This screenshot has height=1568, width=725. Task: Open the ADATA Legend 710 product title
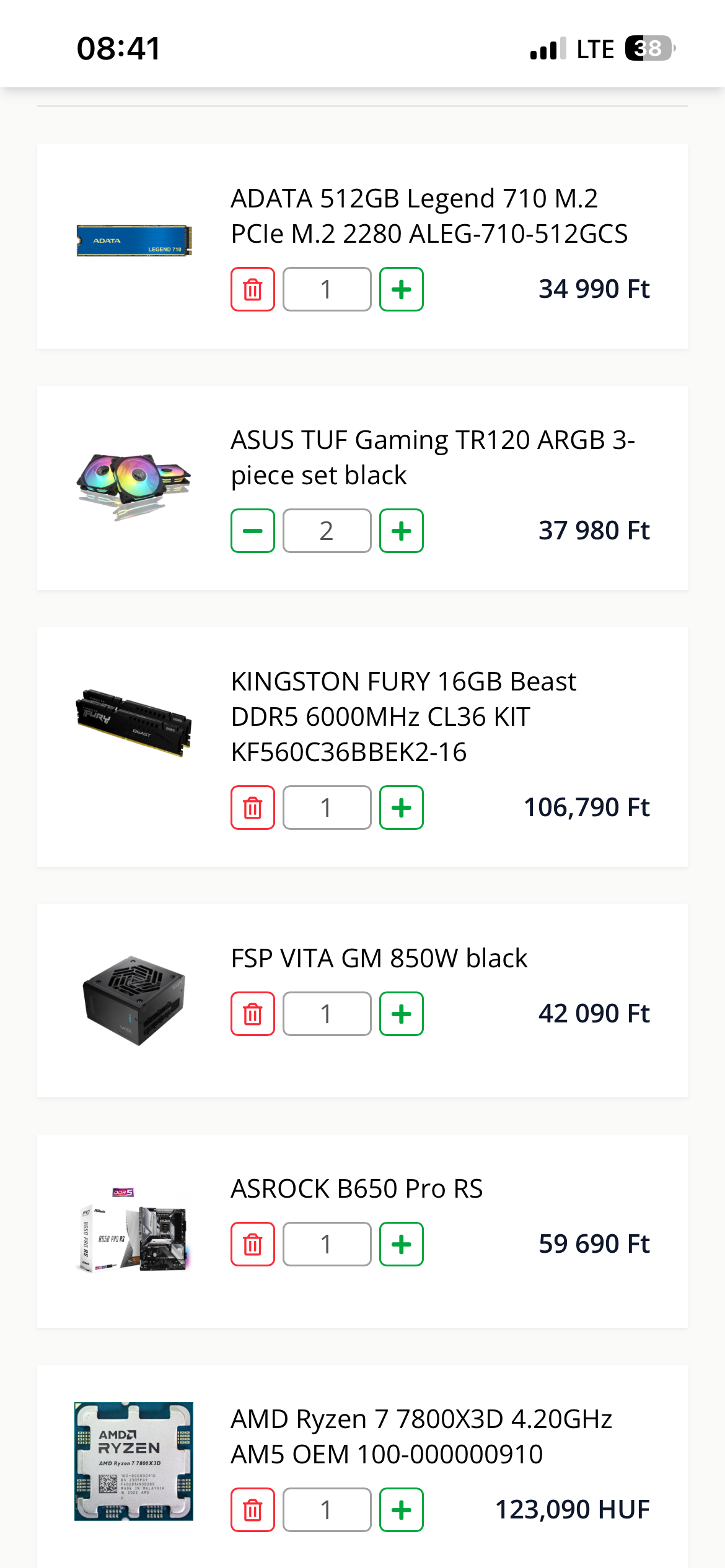click(429, 216)
